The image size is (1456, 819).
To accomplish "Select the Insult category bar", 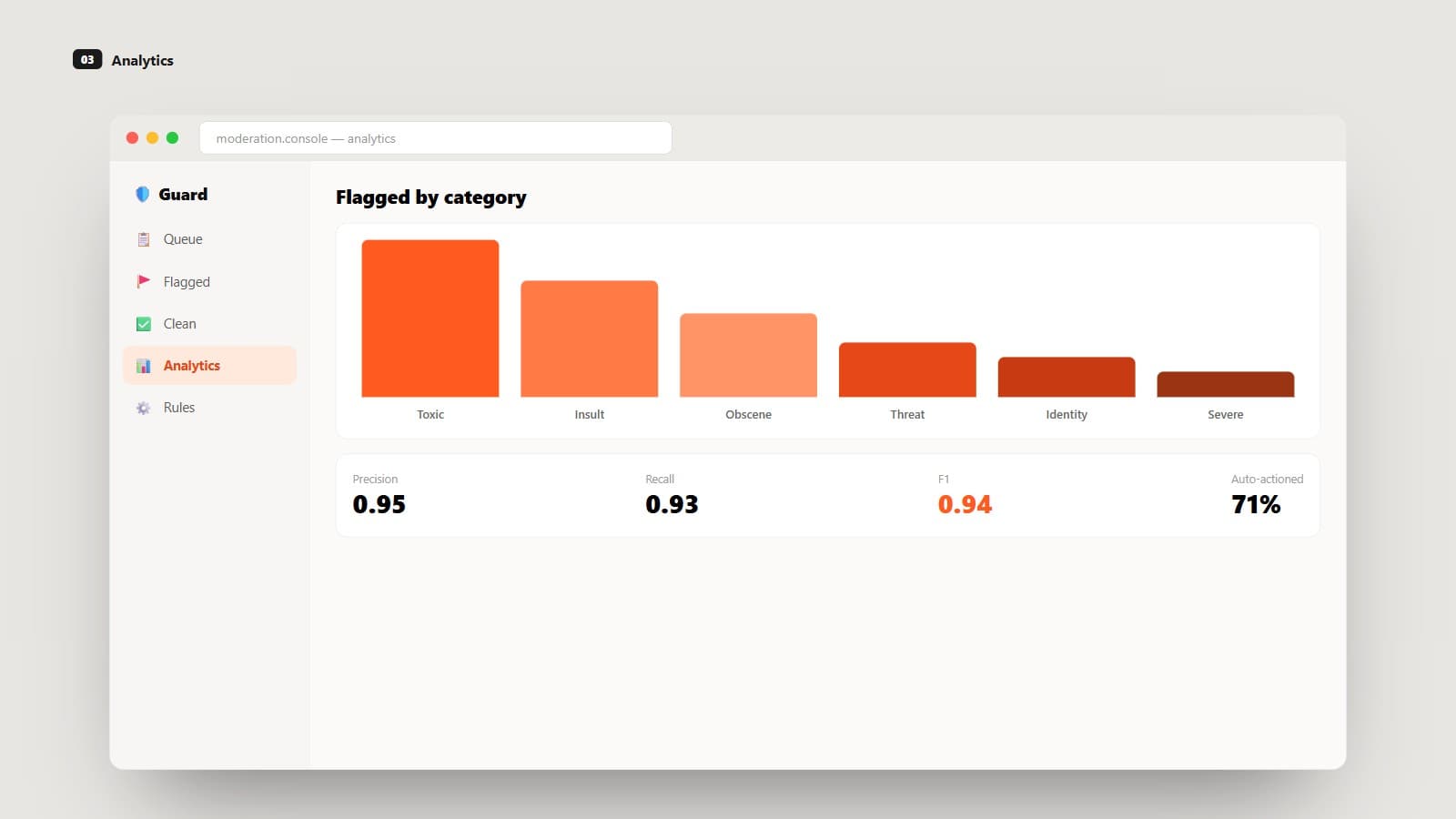I will coord(589,339).
